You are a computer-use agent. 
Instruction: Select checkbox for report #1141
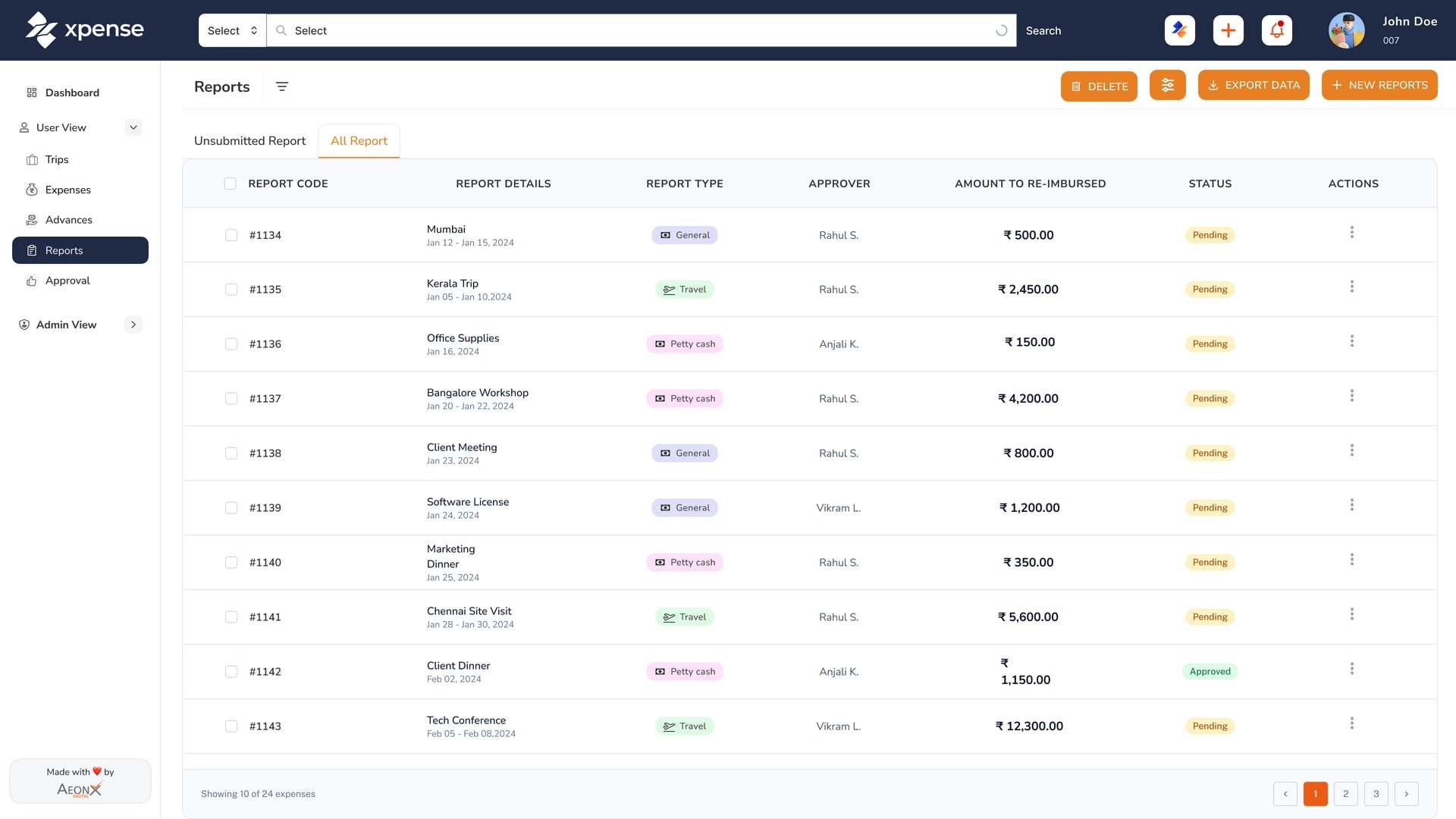point(231,617)
